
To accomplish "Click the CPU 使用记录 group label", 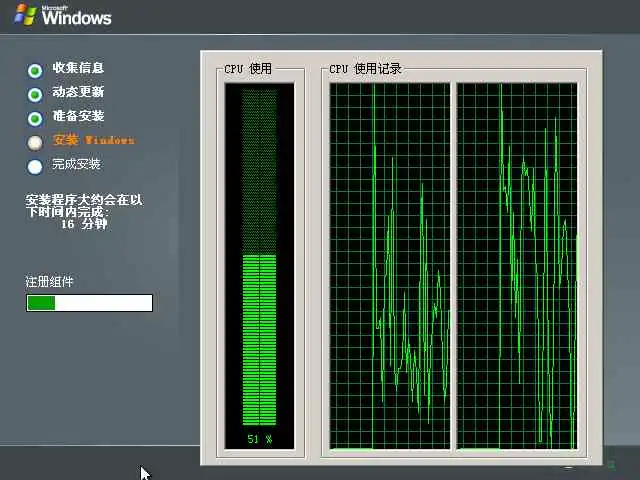I will pos(365,69).
